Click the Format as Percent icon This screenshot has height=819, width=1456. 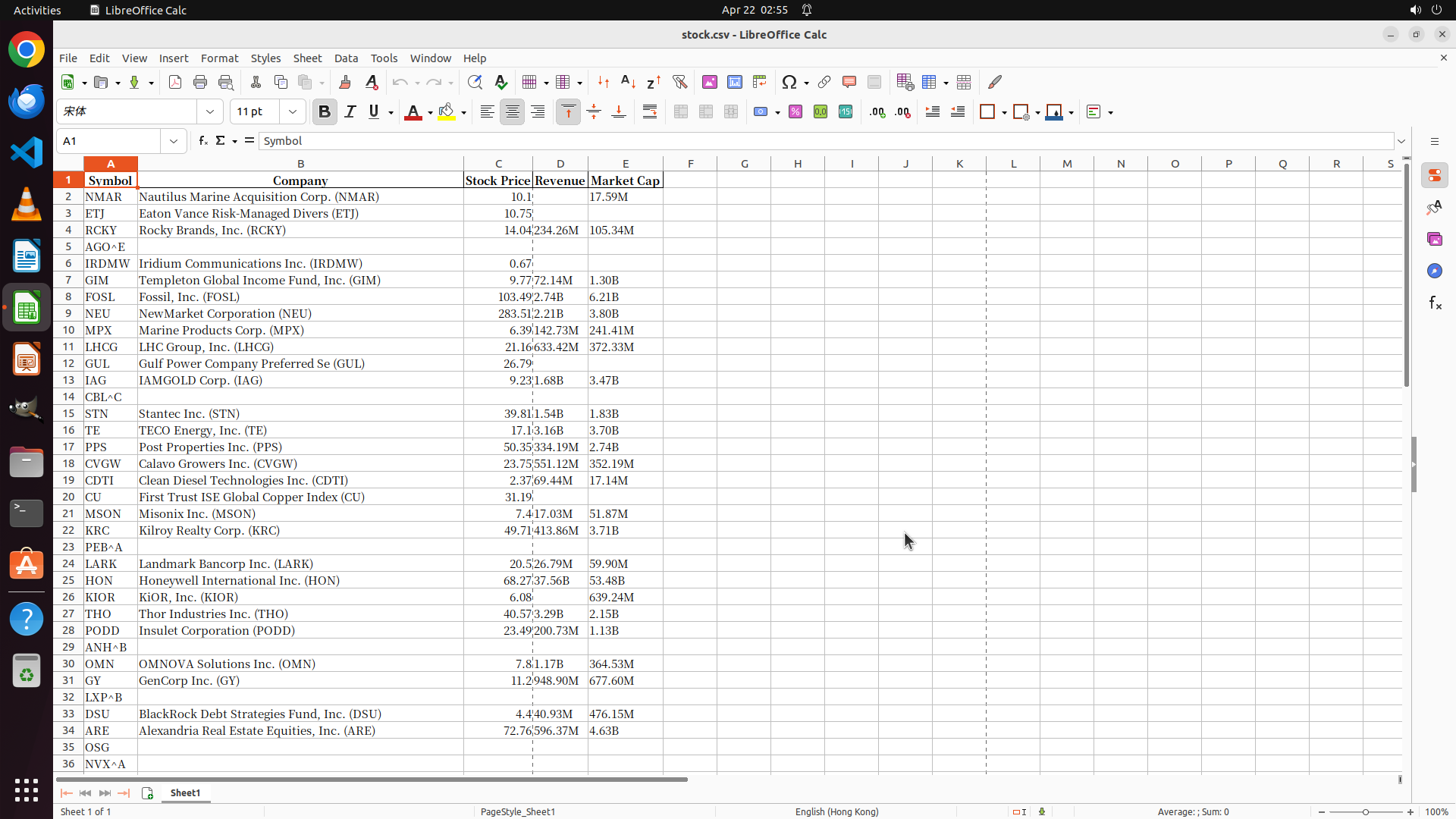click(795, 112)
